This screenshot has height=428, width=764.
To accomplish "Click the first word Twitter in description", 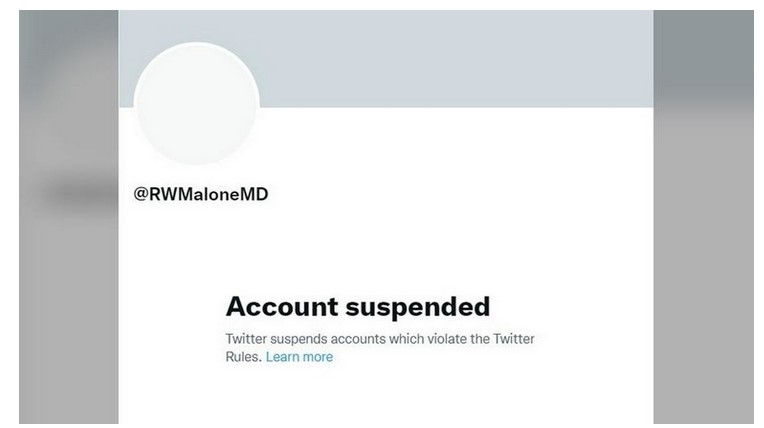I will [246, 339].
